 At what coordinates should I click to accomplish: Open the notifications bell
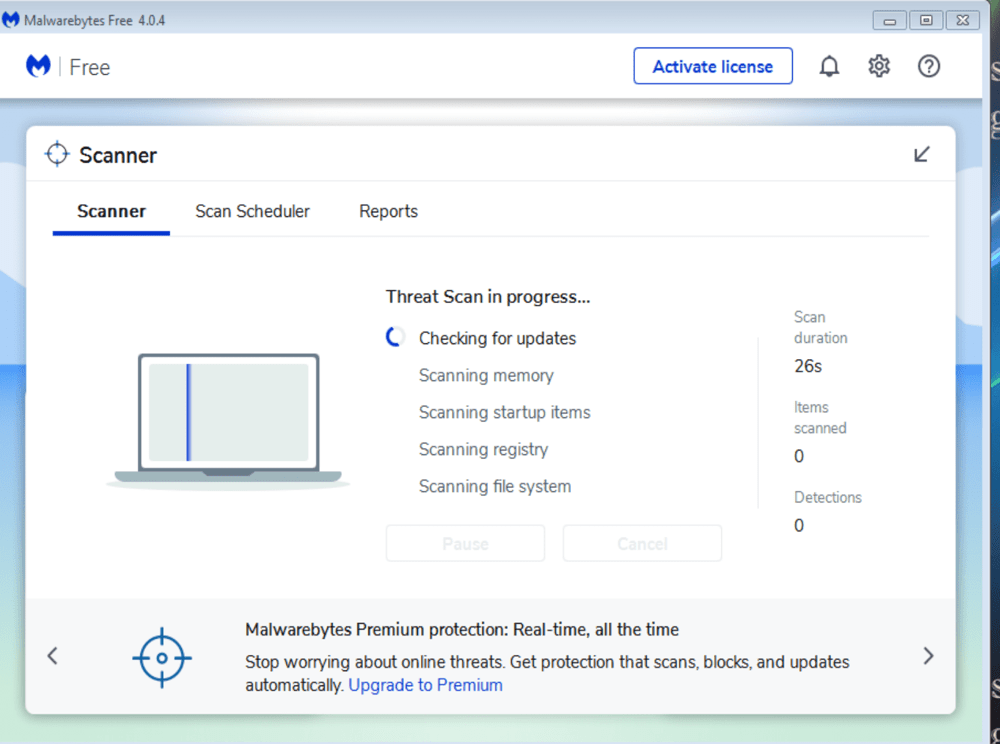coord(829,67)
